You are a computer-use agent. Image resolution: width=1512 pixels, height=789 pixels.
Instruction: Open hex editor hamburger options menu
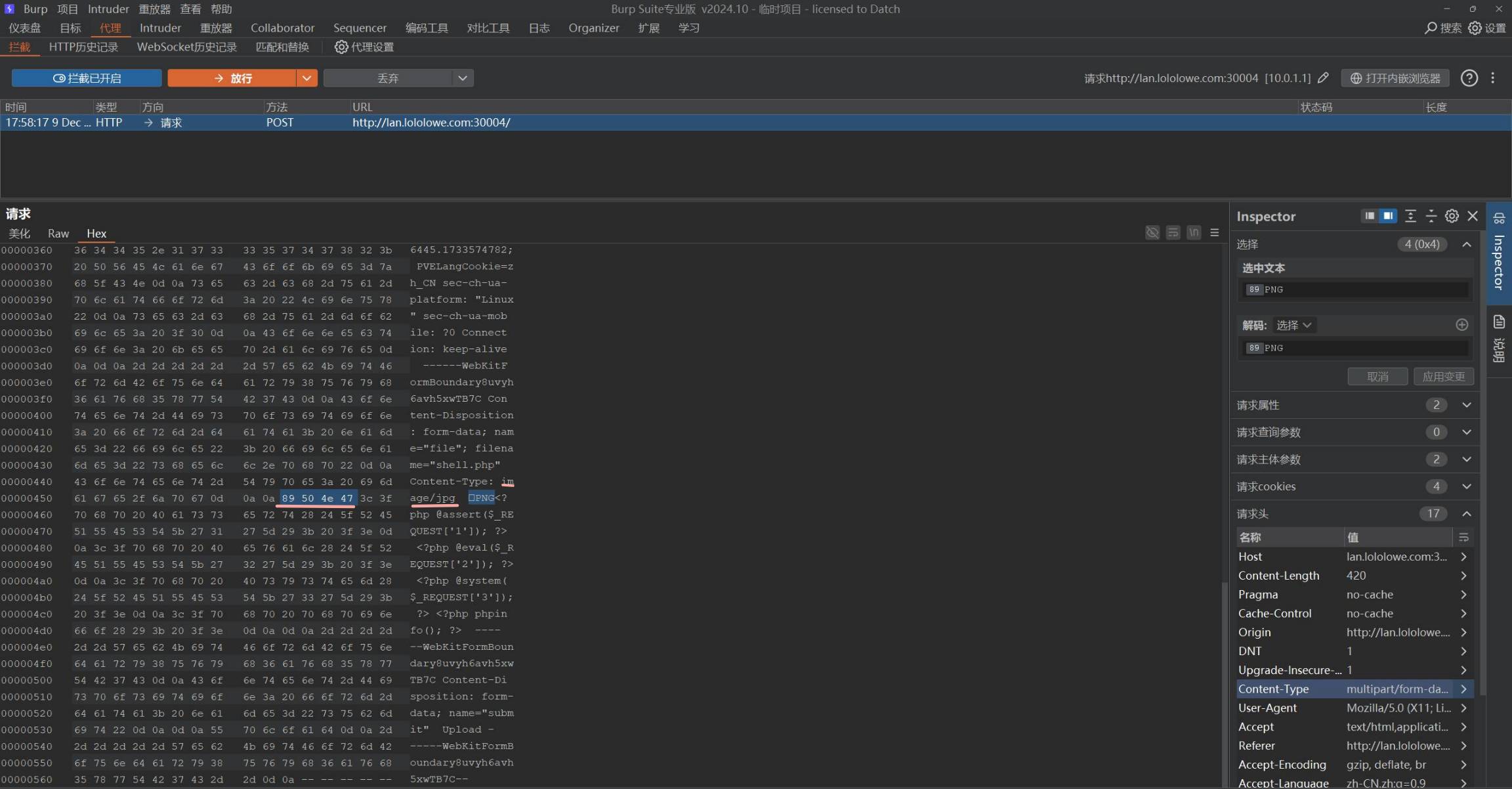coord(1215,233)
